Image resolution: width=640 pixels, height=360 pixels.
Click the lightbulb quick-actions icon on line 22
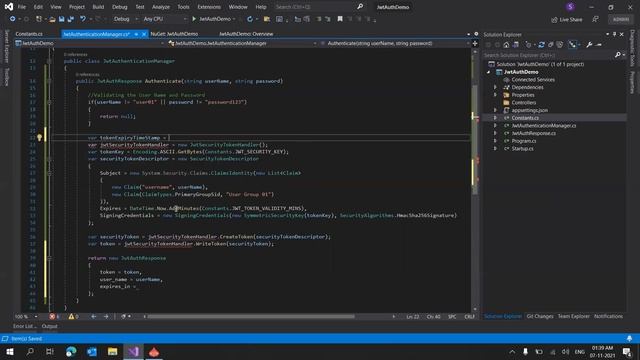tap(40, 138)
